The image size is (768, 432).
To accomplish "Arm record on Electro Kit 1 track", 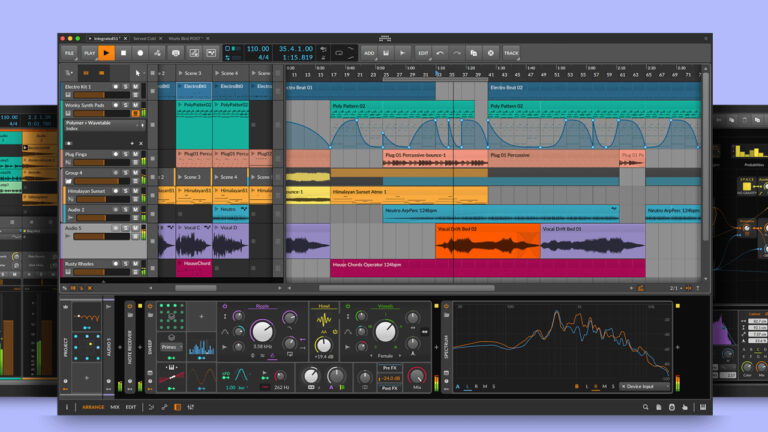I will click(116, 87).
